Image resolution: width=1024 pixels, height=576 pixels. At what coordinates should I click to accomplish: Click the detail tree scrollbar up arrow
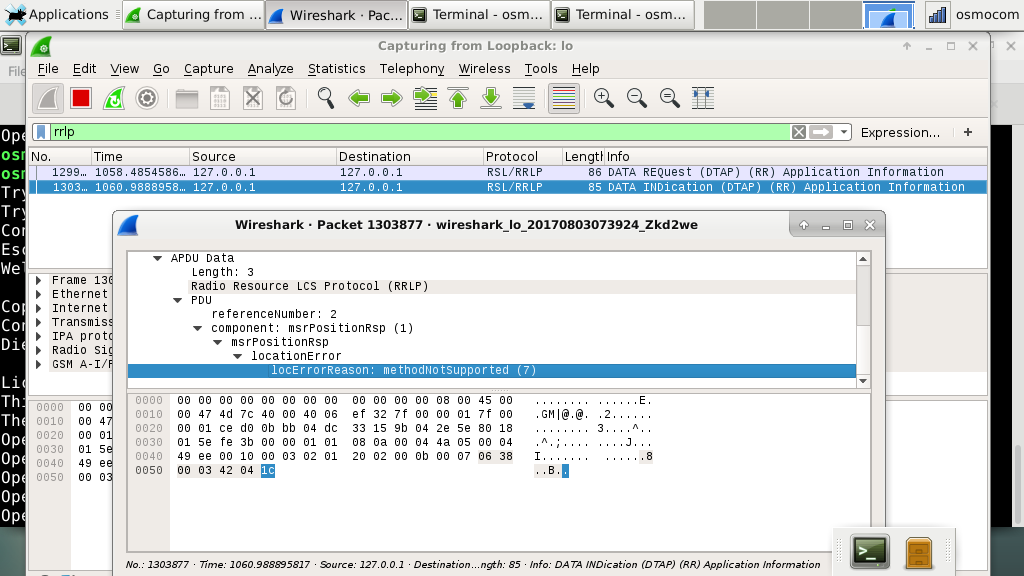pos(863,259)
